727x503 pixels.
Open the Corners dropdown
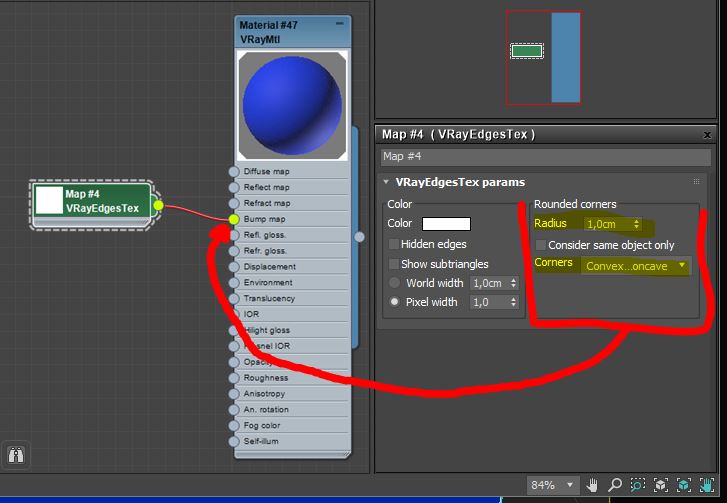636,266
